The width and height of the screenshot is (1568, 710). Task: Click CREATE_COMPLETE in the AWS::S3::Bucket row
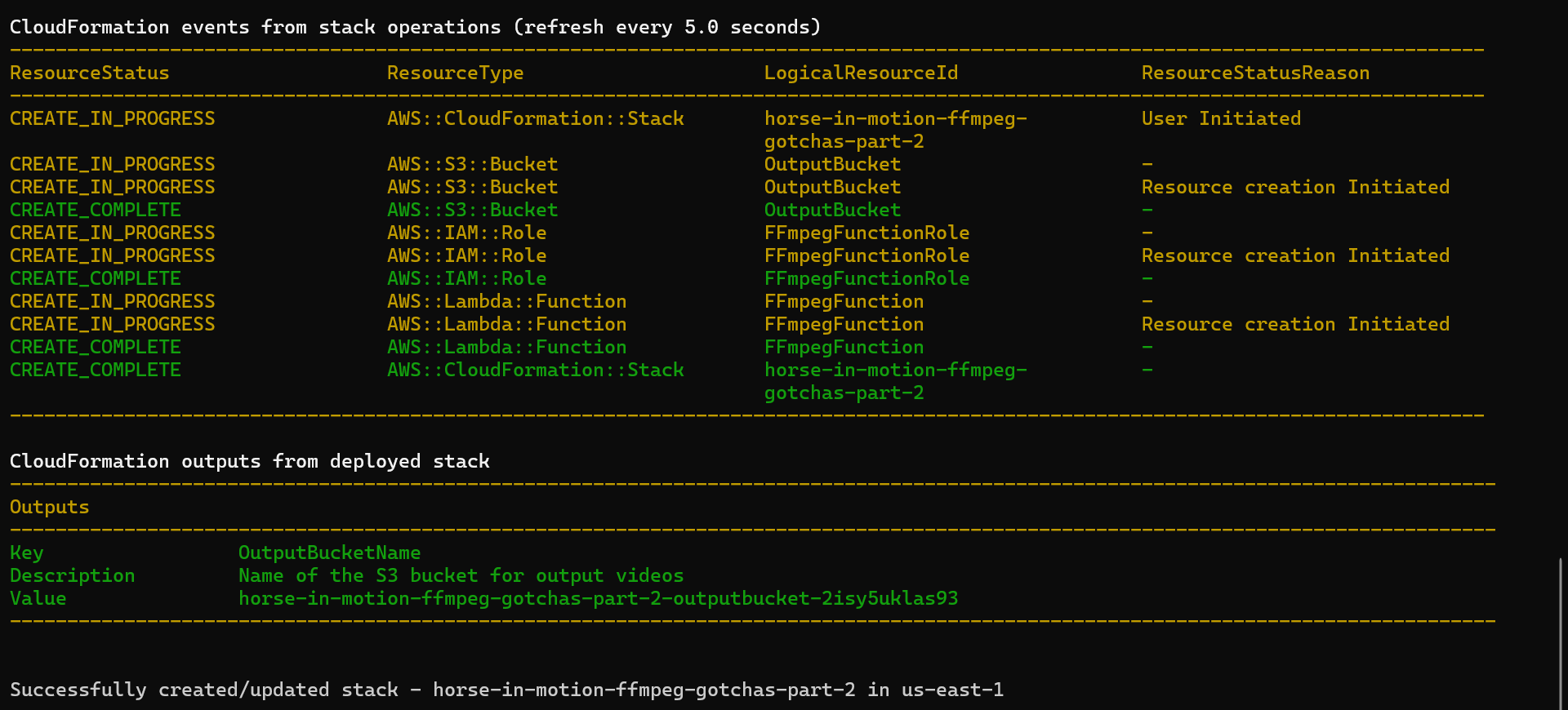point(96,211)
